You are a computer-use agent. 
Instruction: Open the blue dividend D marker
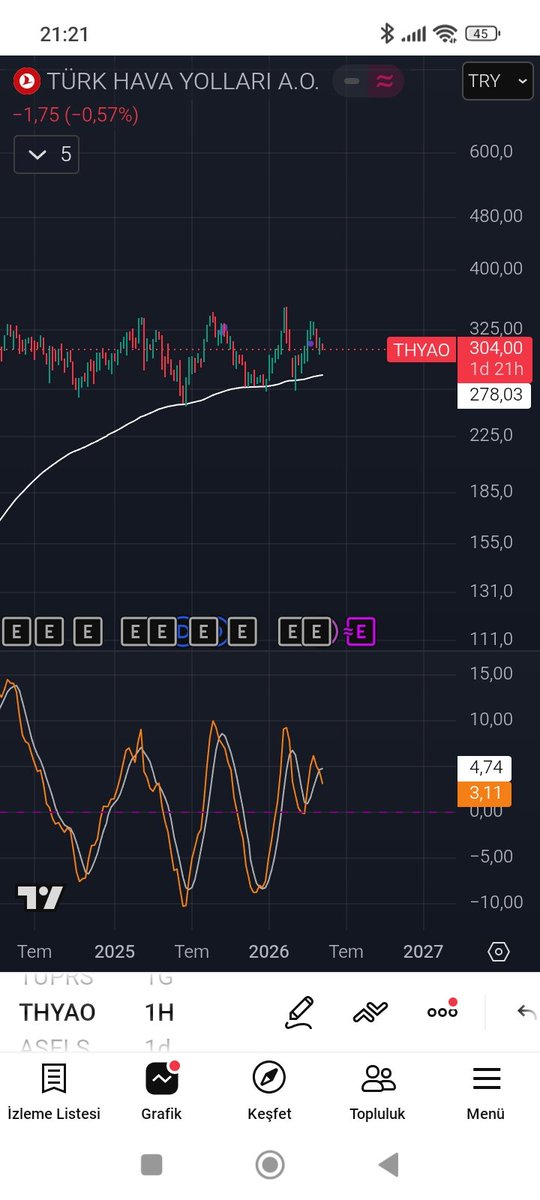tap(183, 631)
